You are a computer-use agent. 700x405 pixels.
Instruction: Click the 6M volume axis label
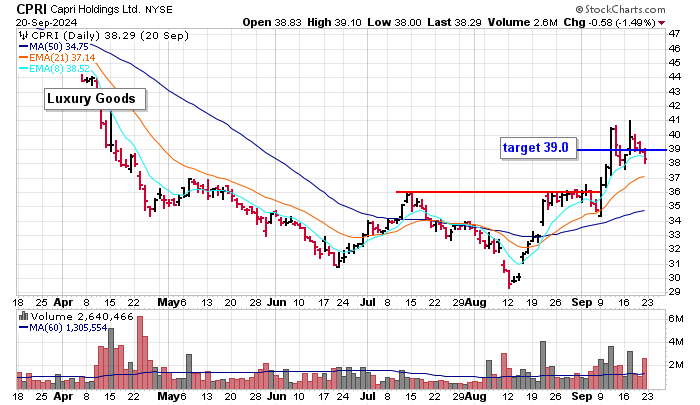coord(675,319)
